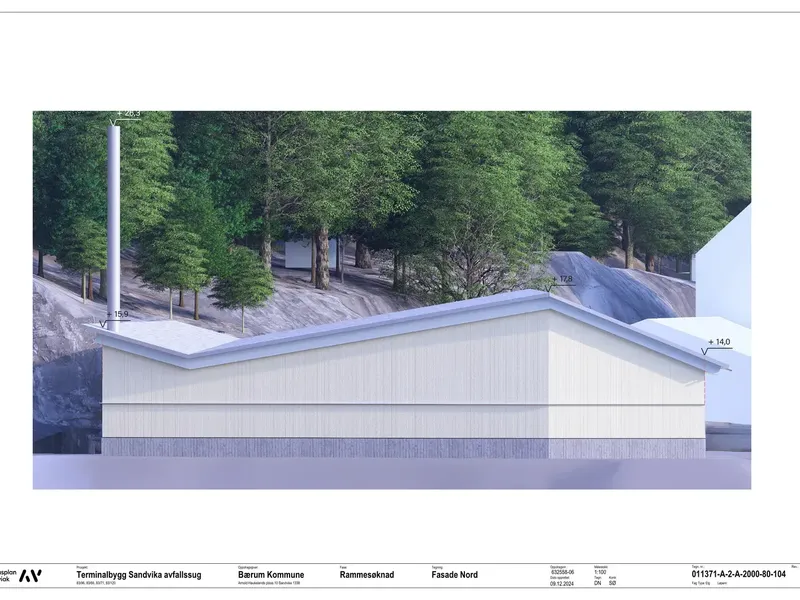Select the date "09.12.2024"
800x600 pixels.
click(562, 584)
